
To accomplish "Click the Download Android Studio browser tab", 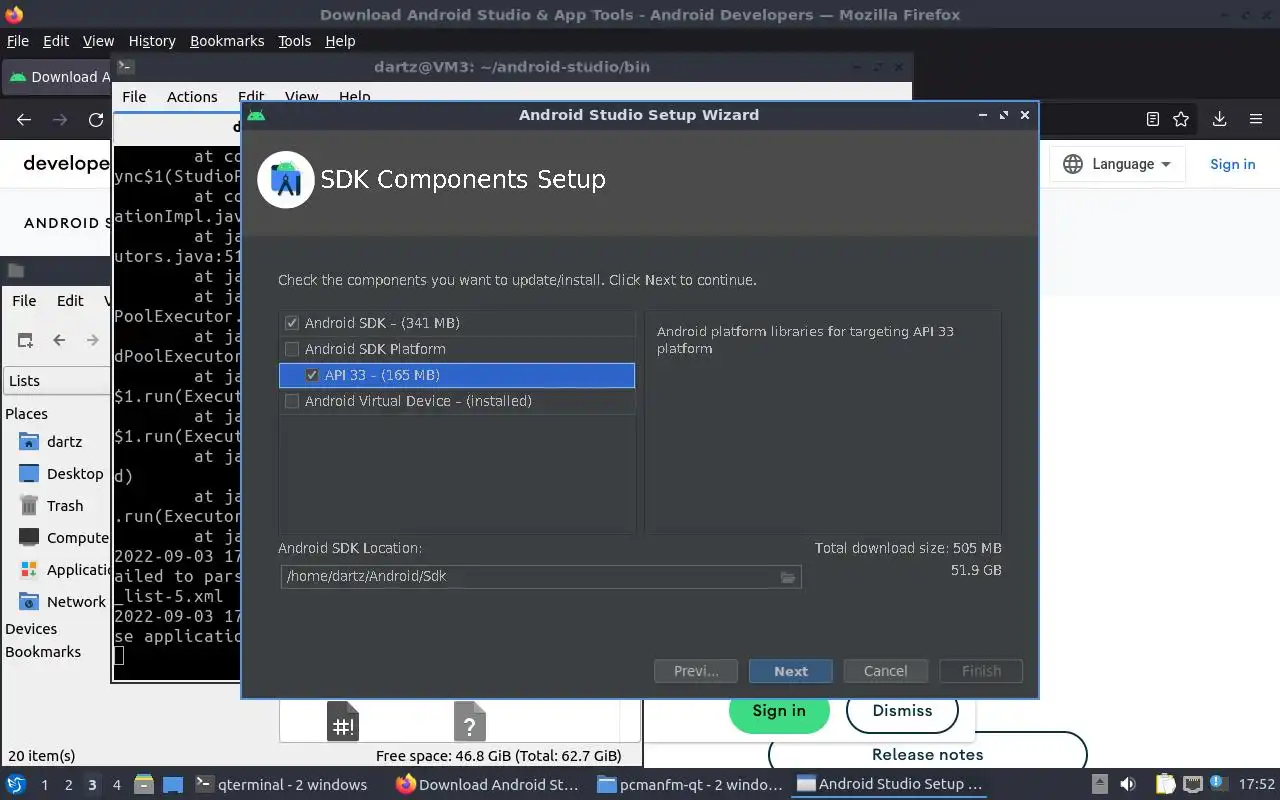I will tap(55, 77).
